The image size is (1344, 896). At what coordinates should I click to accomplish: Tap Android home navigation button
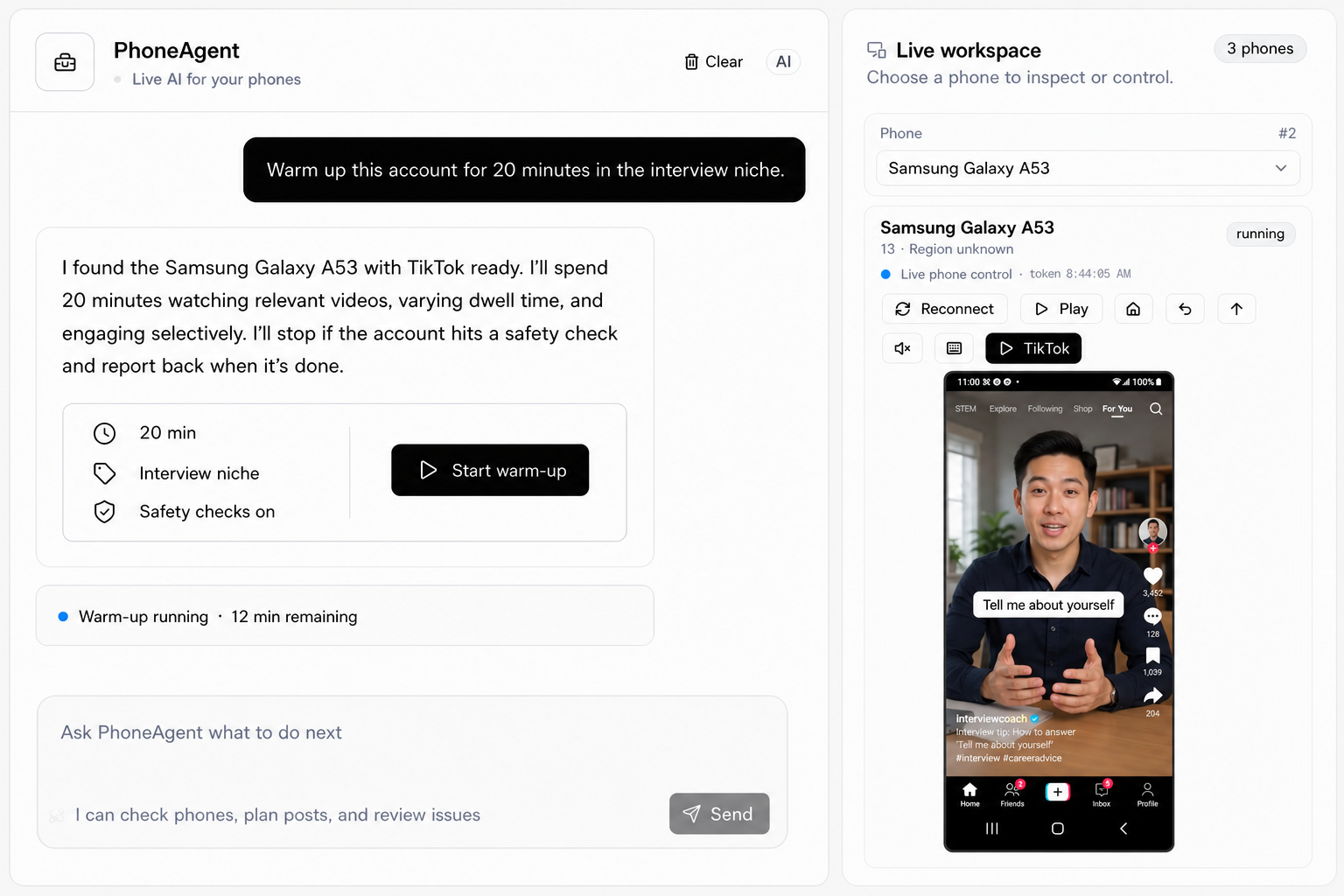1057,829
